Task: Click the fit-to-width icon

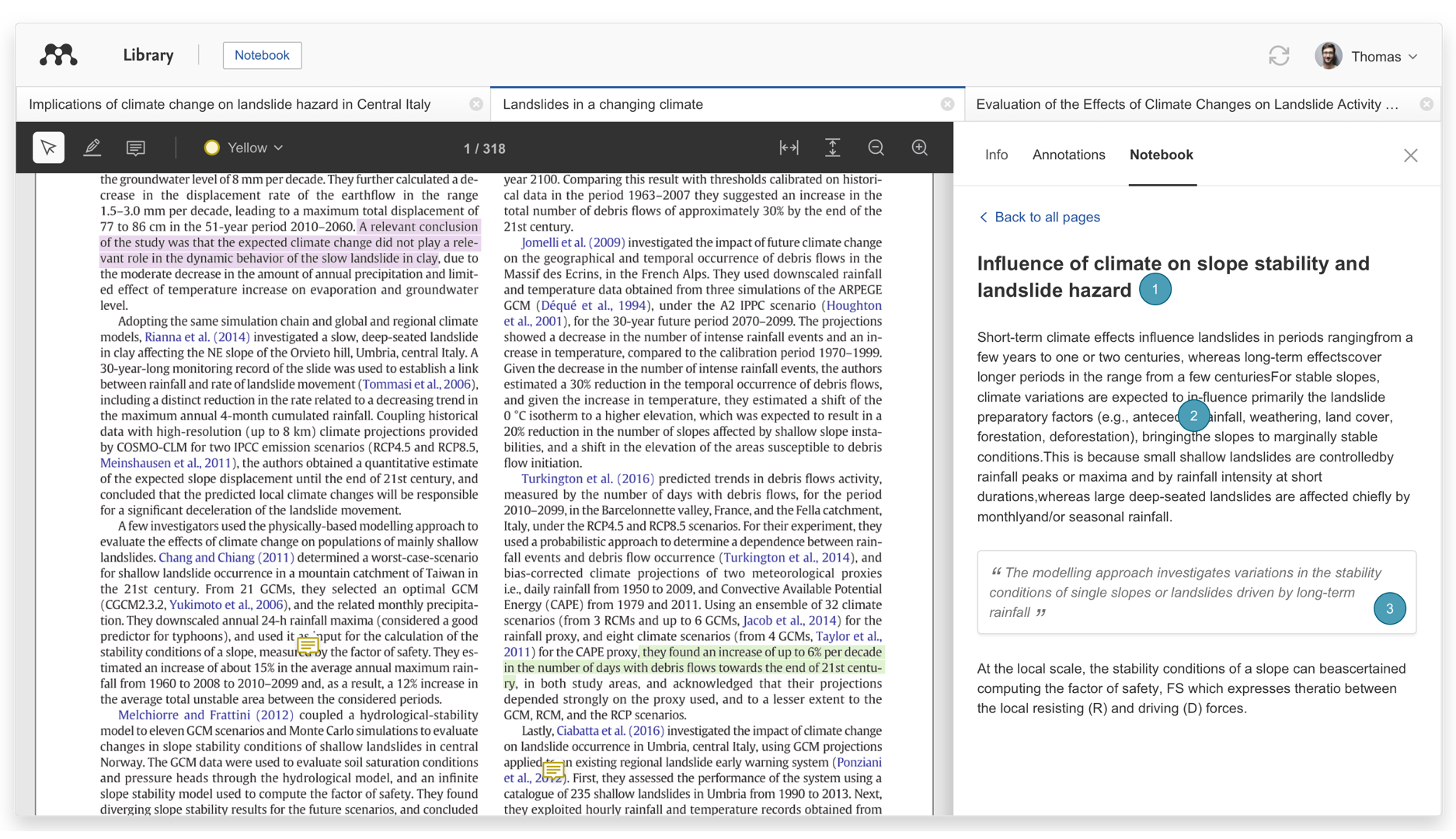Action: [789, 148]
